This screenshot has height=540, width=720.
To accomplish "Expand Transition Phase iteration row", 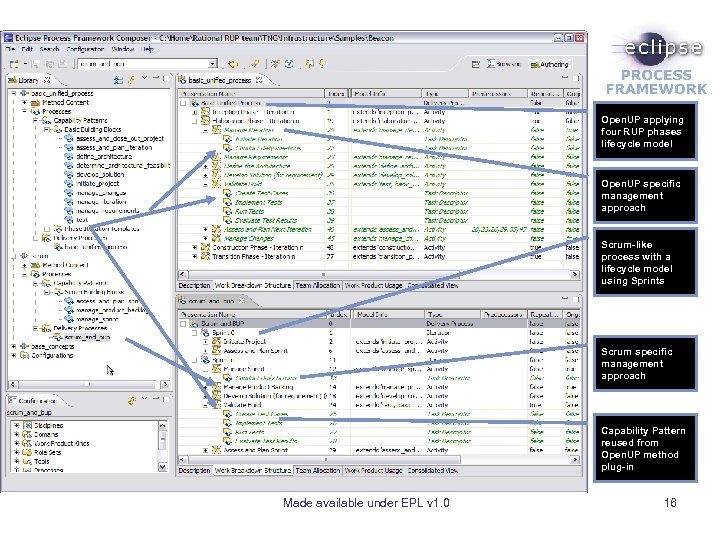I will (195, 256).
